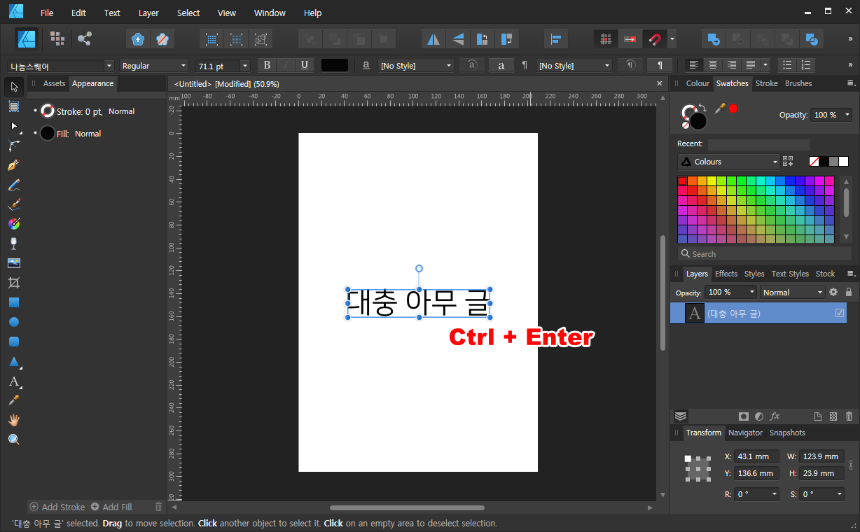Open layer blend mode Normal dropdown

pos(793,292)
